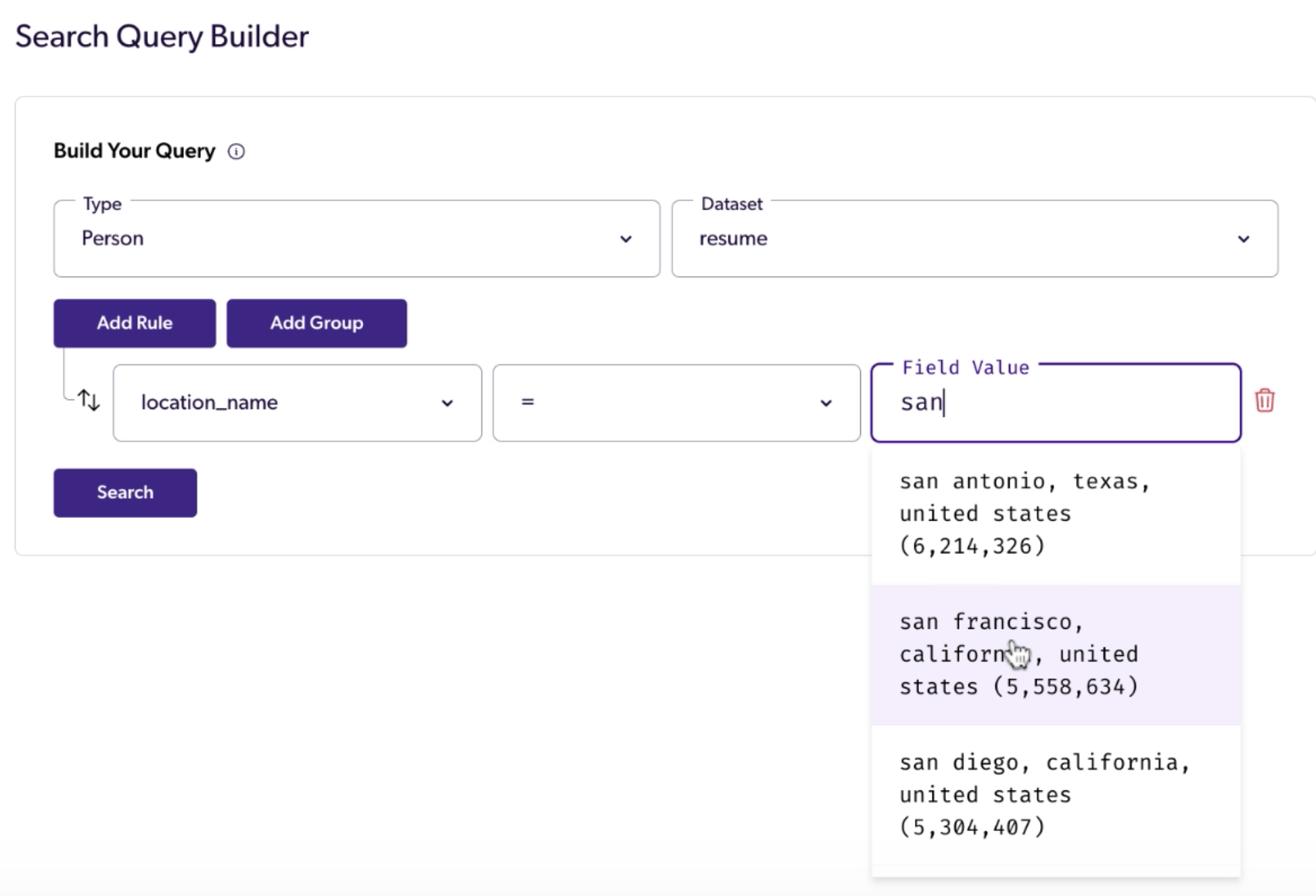Screen dimensions: 1316x896
Task: Expand the location_name field selector
Action: [296, 403]
